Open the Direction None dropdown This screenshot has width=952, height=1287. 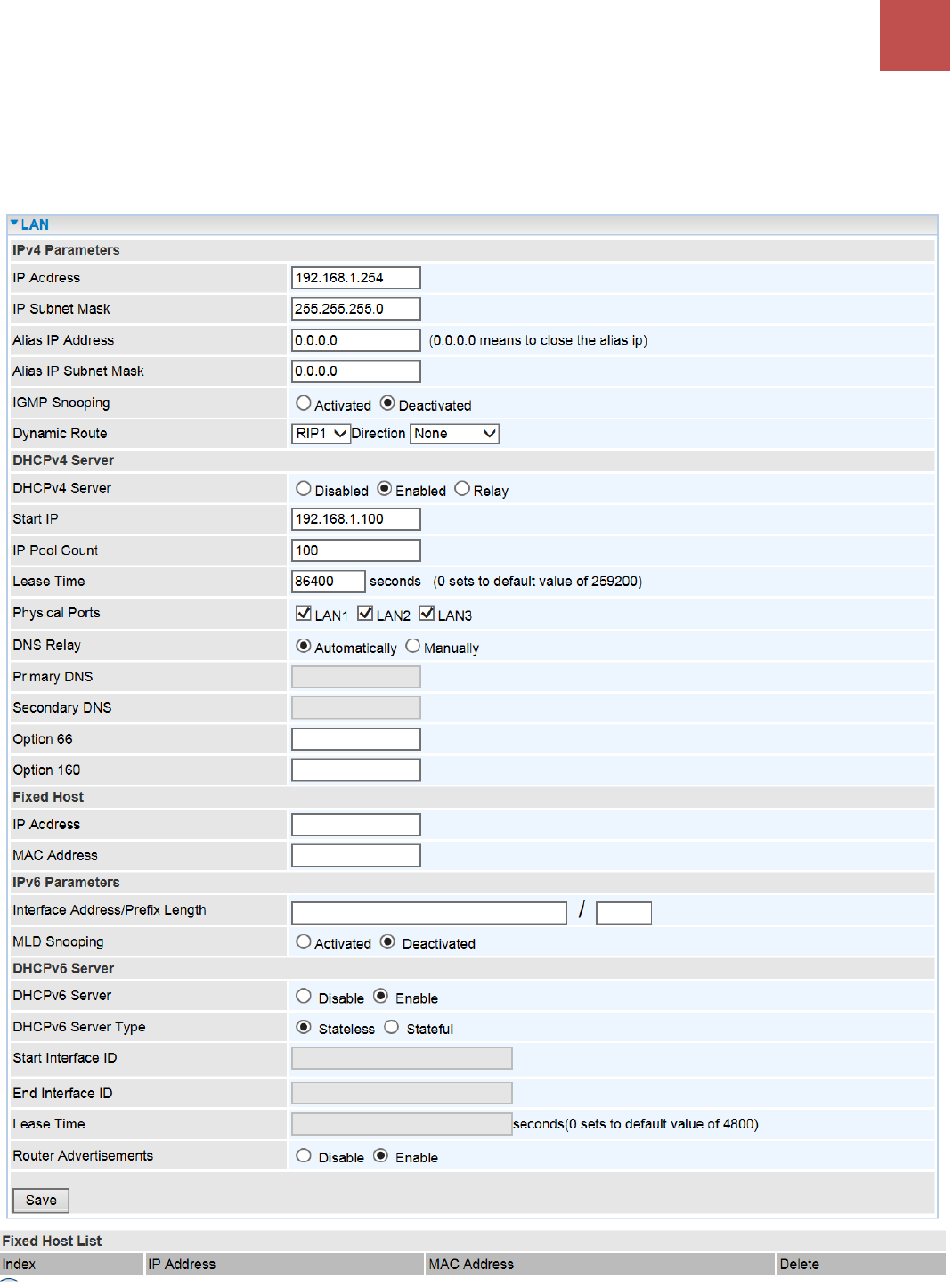tap(455, 434)
